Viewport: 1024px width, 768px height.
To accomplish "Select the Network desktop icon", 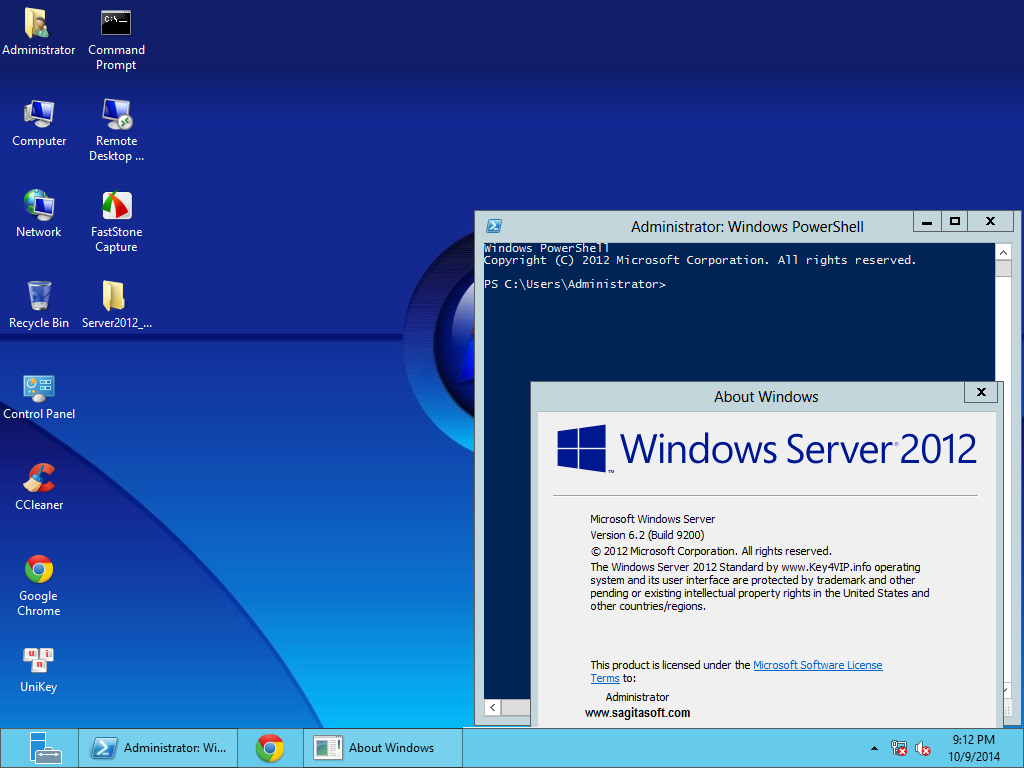I will 39,214.
